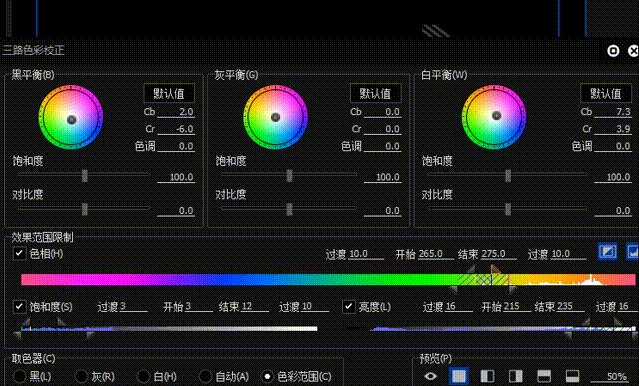This screenshot has width=639, height=386.
Task: Edit white balance saturation 100.0 field
Action: point(613,177)
